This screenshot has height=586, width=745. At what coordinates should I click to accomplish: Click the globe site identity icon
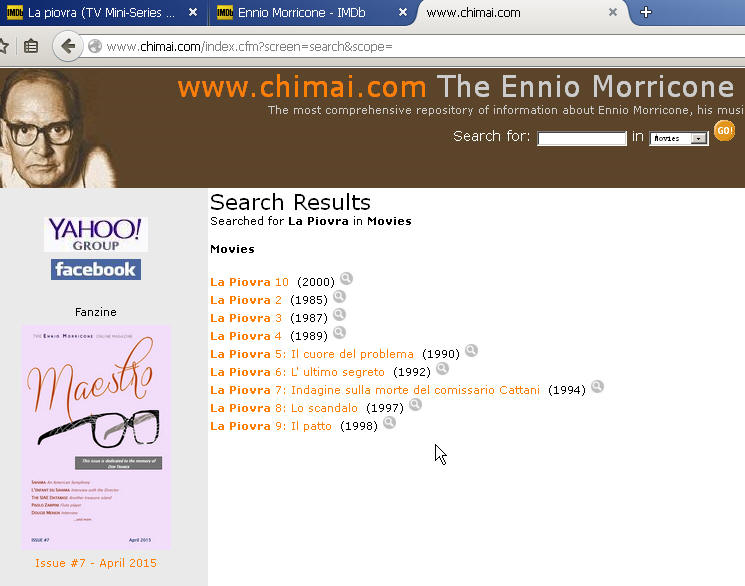click(95, 46)
